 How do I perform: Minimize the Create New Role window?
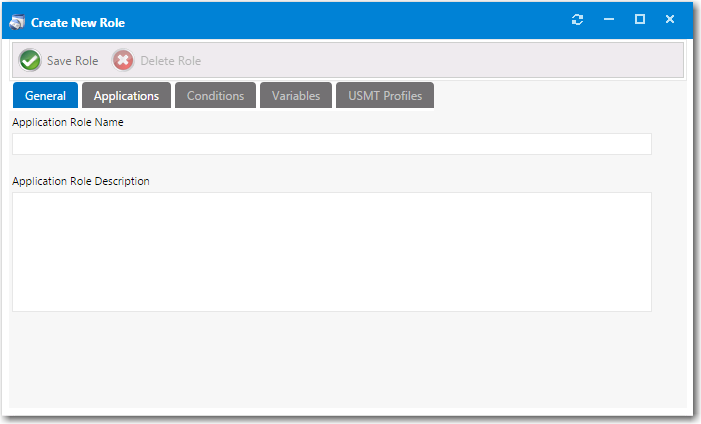point(608,20)
